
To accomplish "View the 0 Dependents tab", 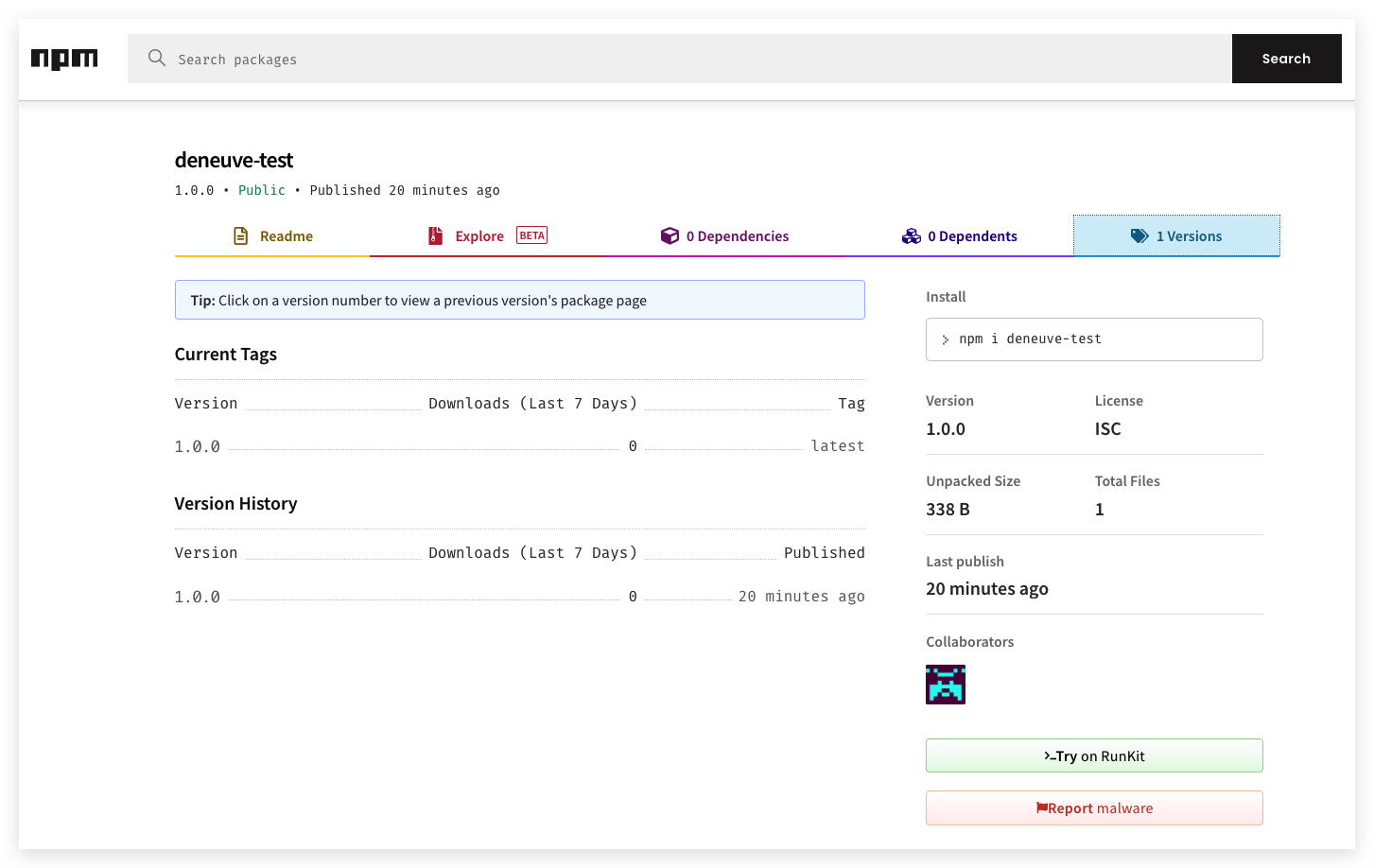I will tap(959, 235).
